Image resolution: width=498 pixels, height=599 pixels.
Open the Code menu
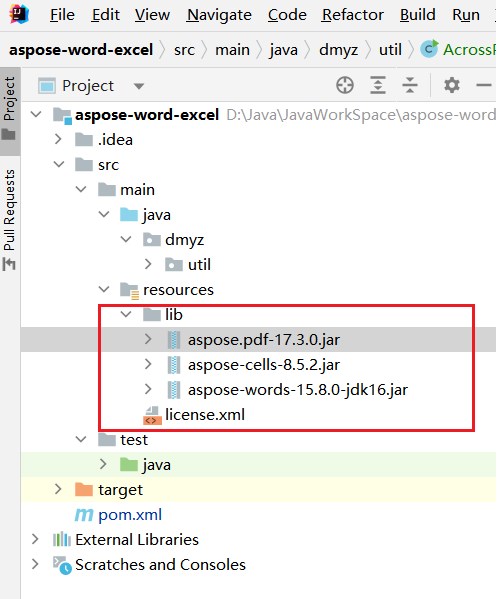pyautogui.click(x=287, y=15)
